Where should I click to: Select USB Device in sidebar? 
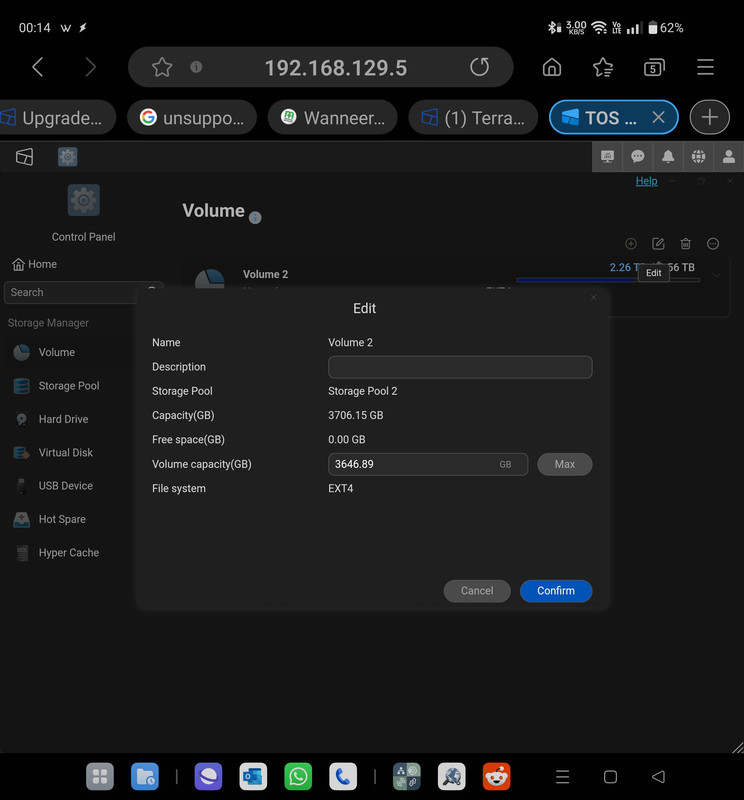tap(53, 486)
